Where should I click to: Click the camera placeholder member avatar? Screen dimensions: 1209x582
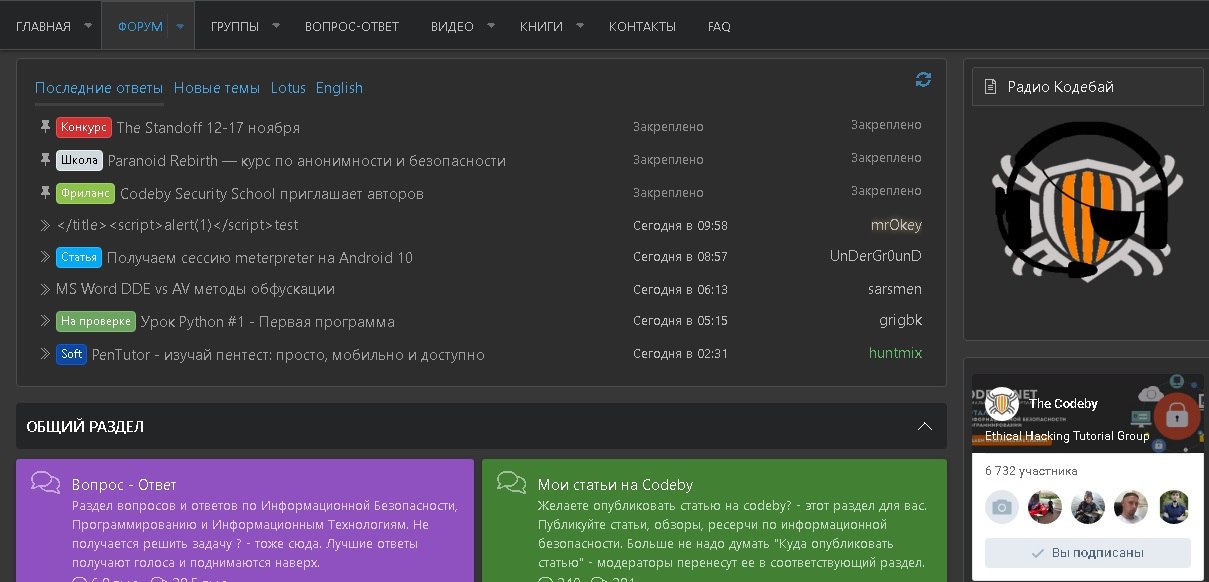tap(1002, 507)
